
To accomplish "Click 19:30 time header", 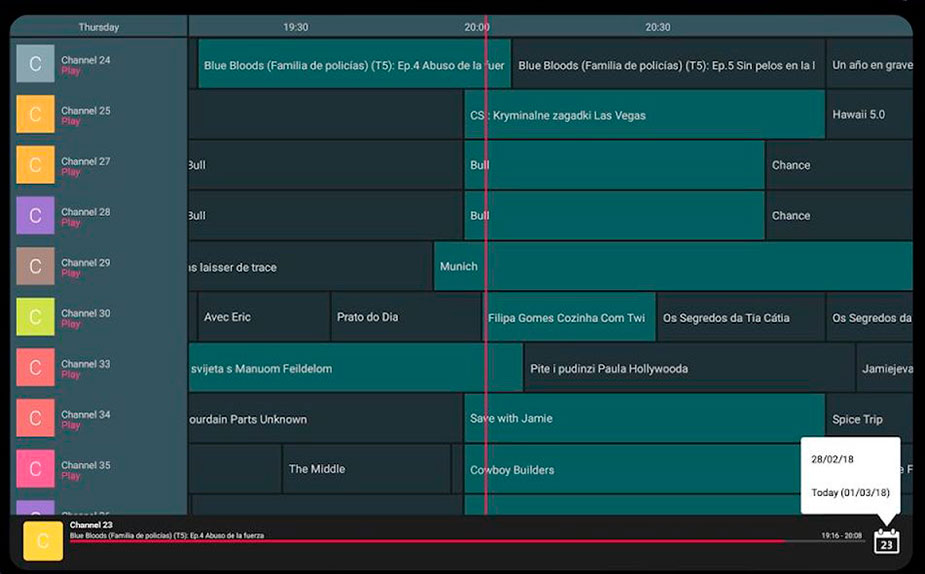I will (296, 27).
